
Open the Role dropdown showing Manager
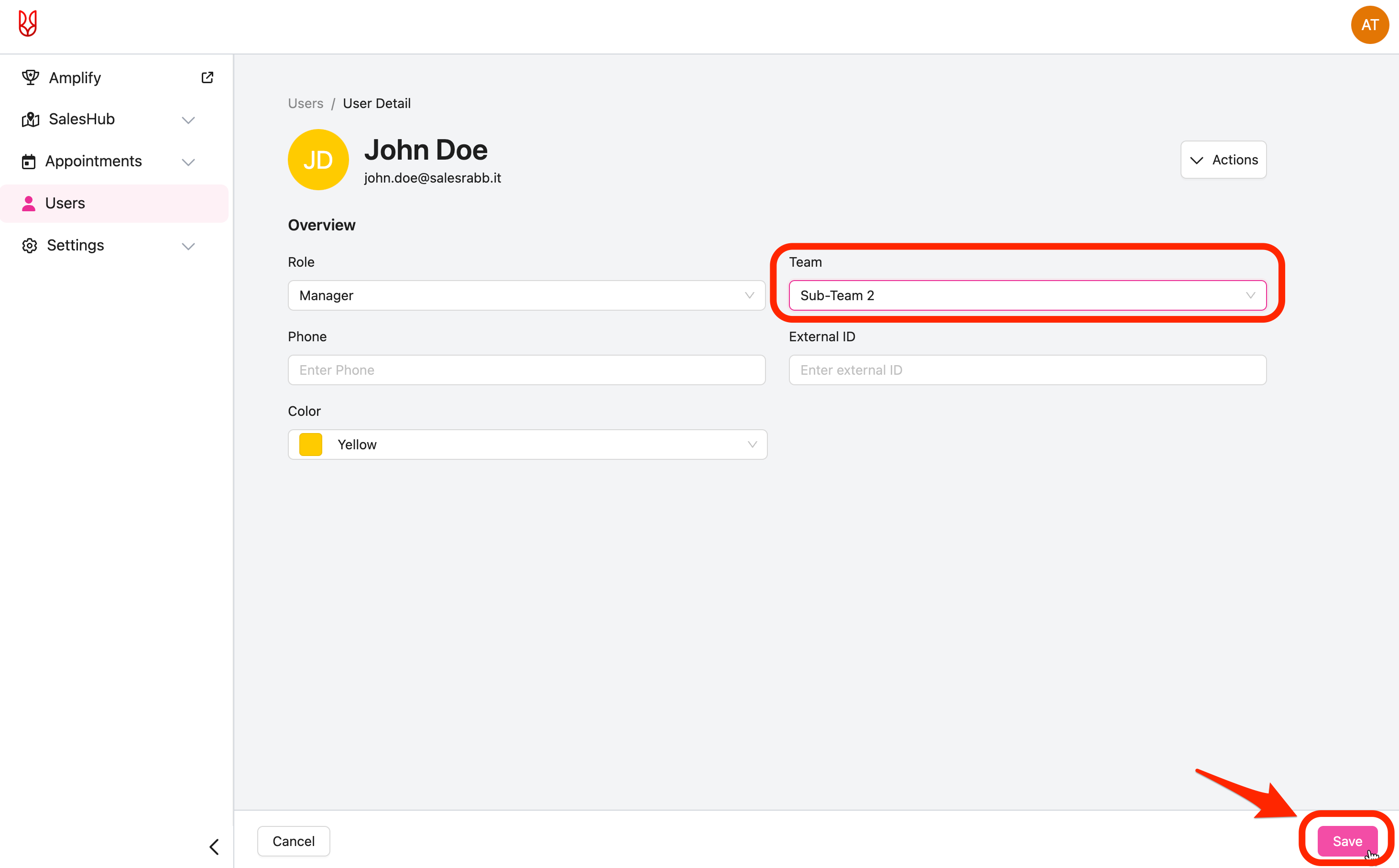pos(526,296)
